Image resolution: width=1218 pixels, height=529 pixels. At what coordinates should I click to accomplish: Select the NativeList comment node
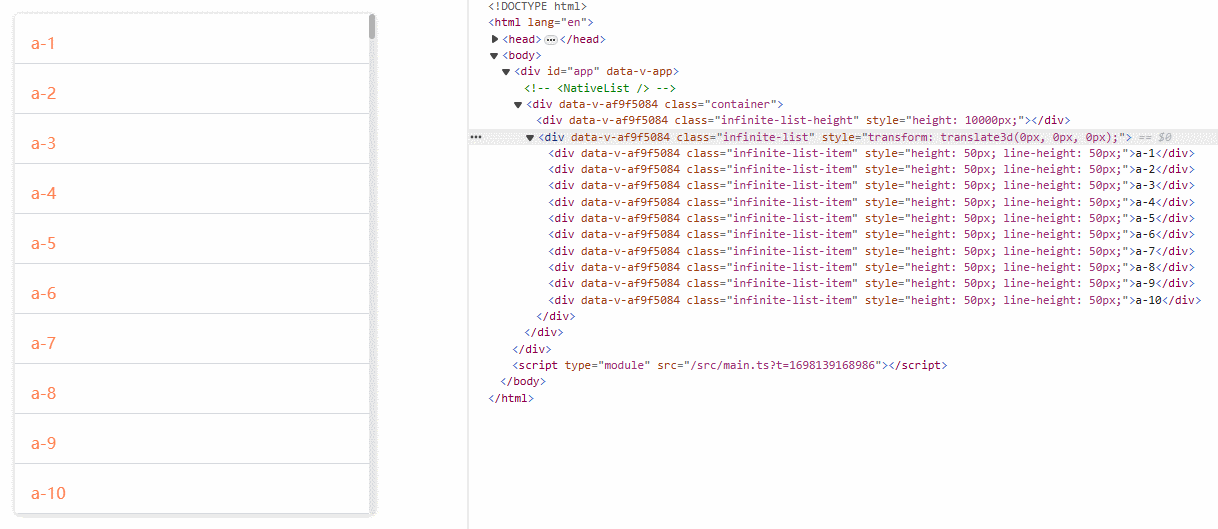(x=600, y=88)
